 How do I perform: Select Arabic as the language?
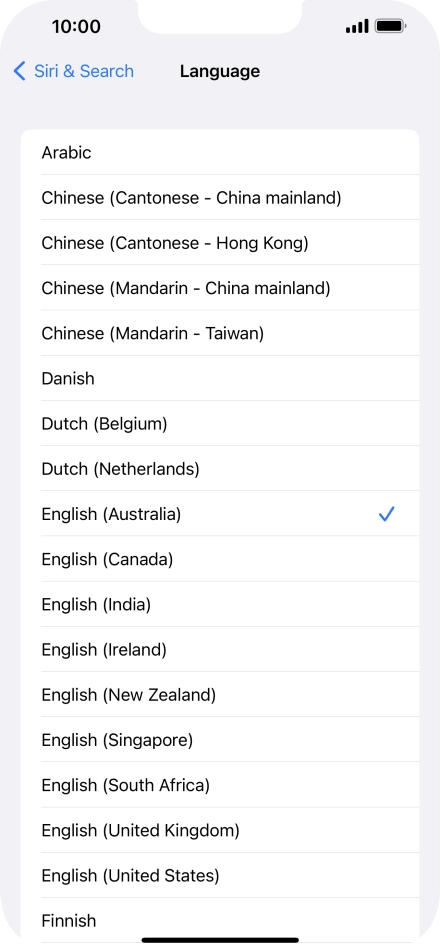click(x=220, y=152)
